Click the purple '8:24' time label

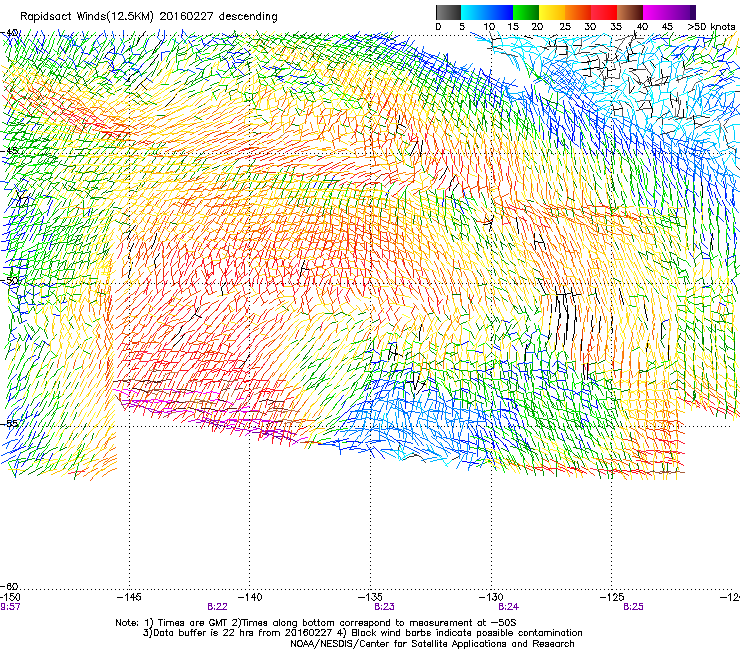(x=508, y=607)
